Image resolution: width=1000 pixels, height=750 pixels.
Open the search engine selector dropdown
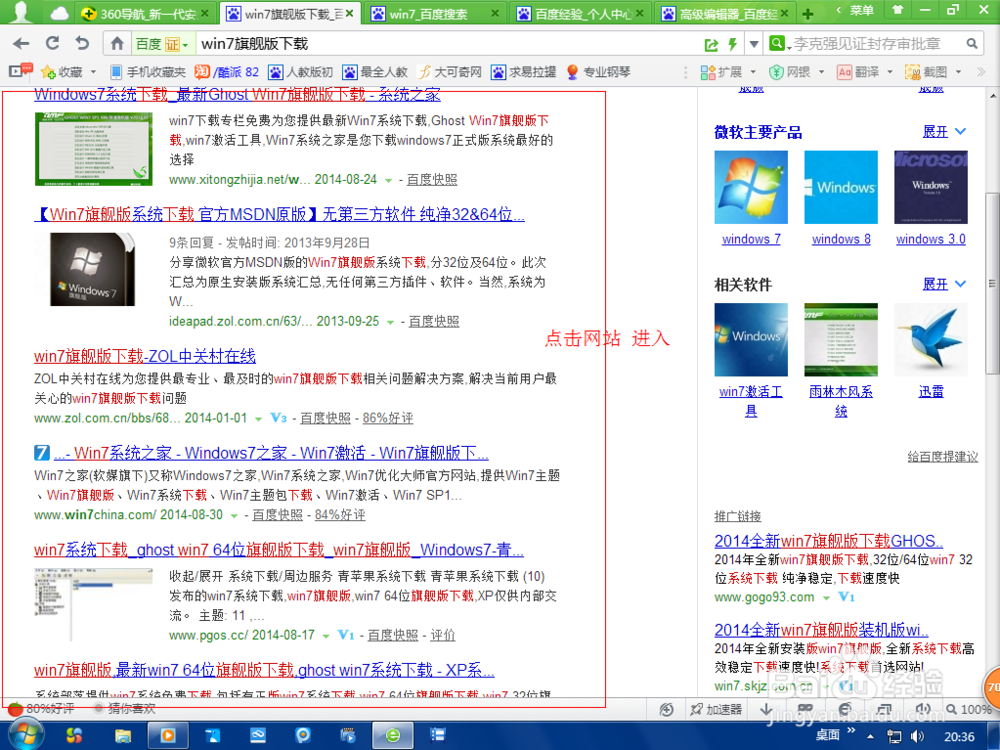[779, 43]
